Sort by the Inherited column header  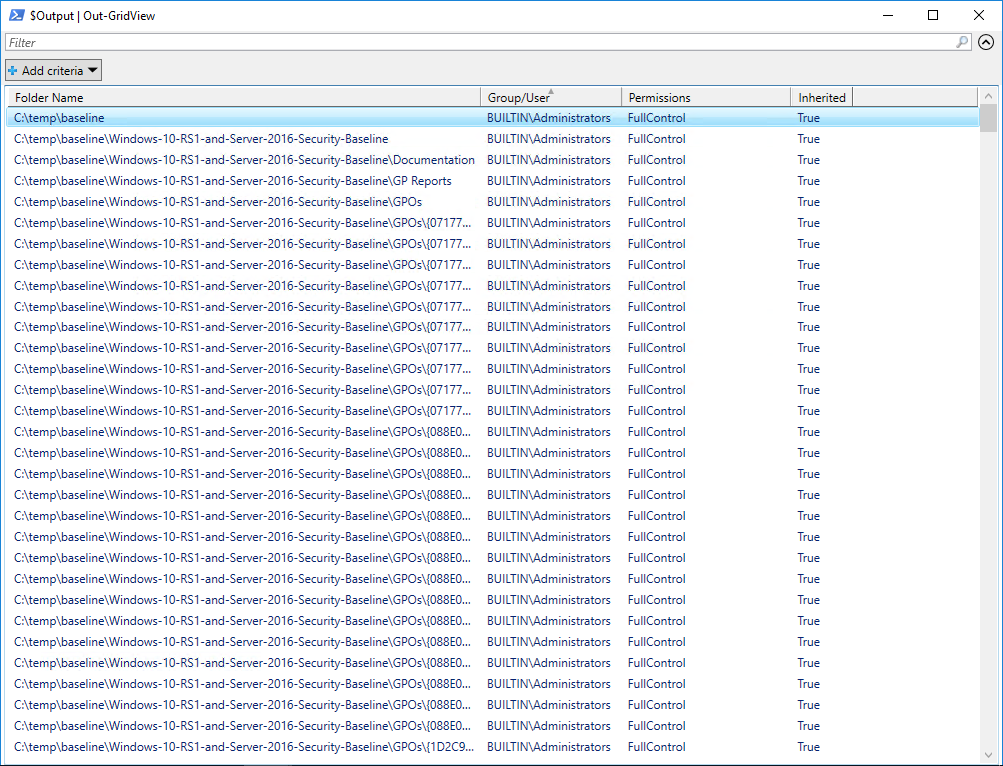(x=822, y=97)
